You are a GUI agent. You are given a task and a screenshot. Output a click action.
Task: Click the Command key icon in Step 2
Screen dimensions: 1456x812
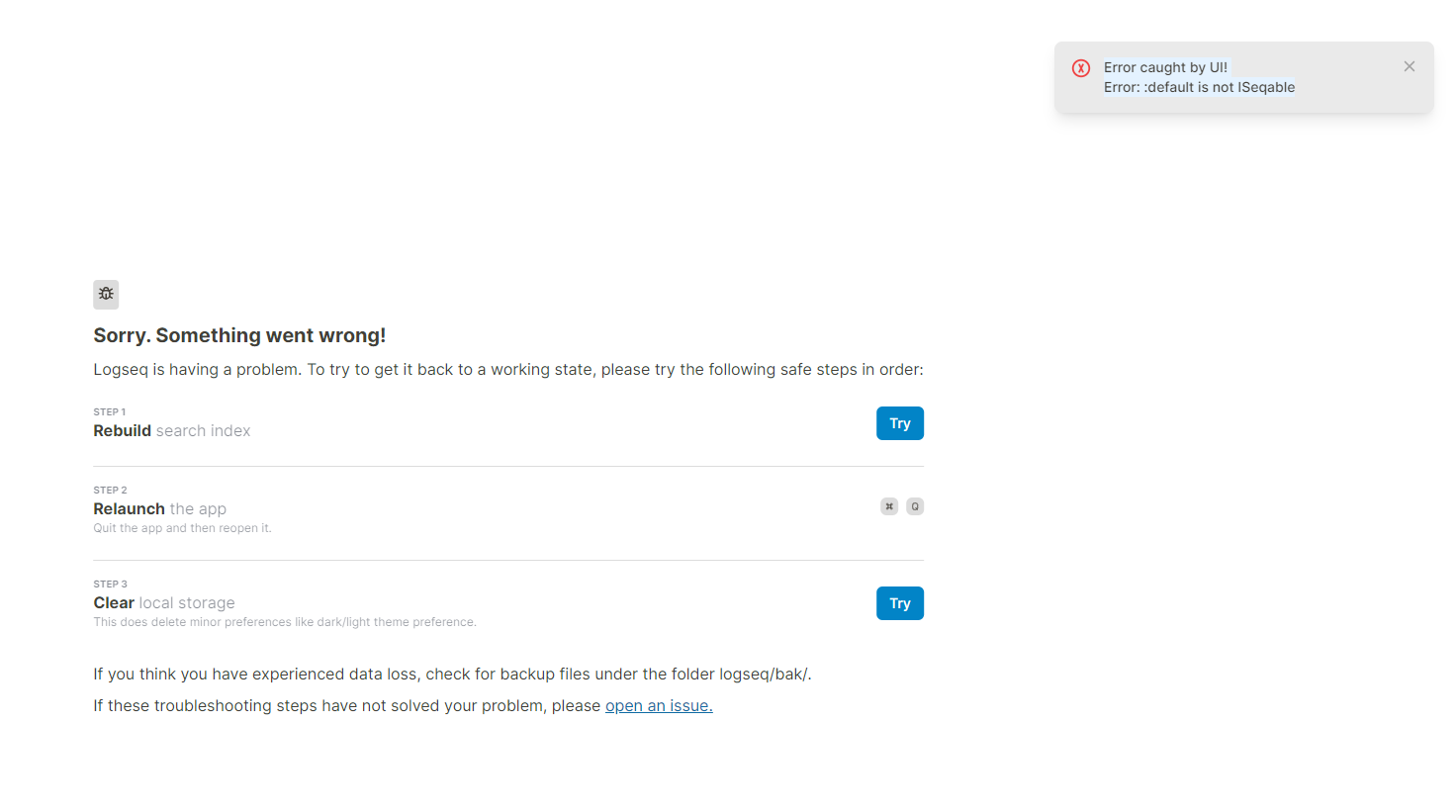(x=888, y=505)
